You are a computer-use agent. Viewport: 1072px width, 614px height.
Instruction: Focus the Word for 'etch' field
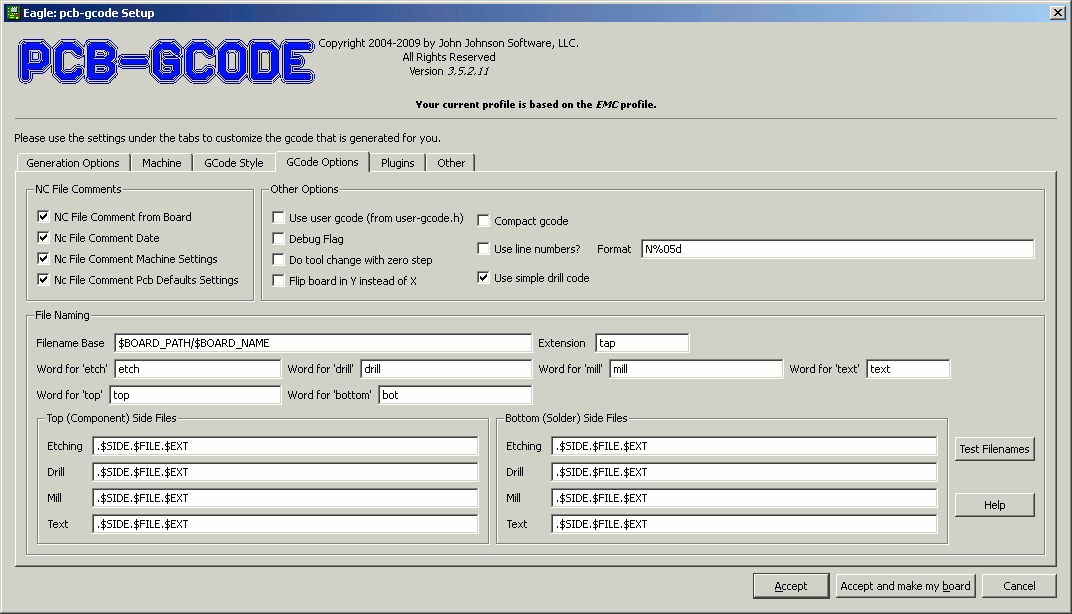(x=198, y=369)
